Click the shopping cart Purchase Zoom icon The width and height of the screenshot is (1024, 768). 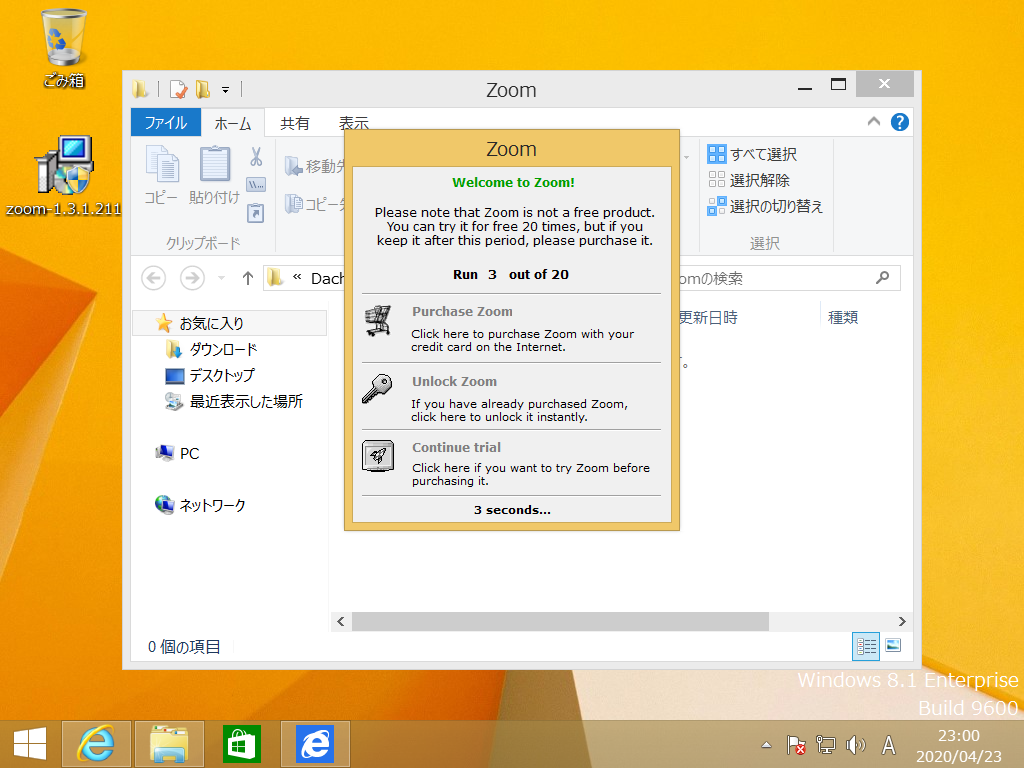[378, 321]
